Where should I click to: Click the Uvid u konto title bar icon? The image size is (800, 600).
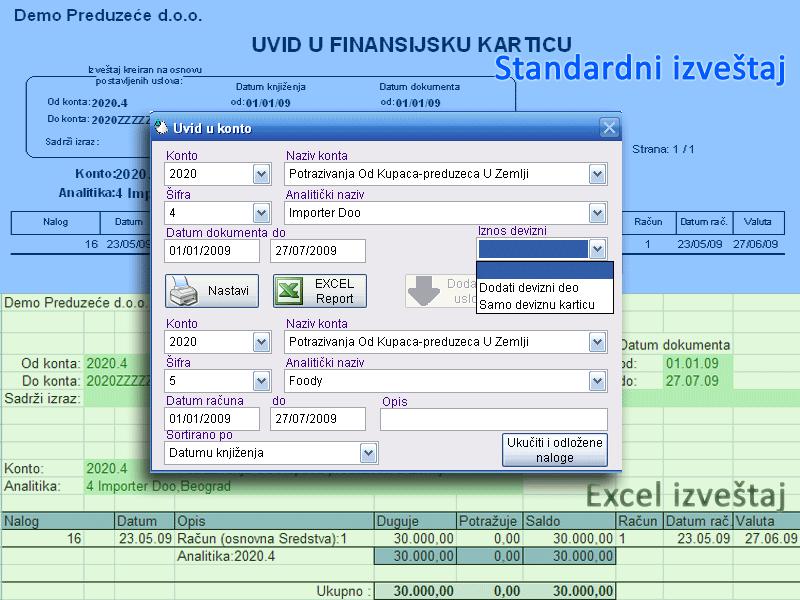coord(163,128)
